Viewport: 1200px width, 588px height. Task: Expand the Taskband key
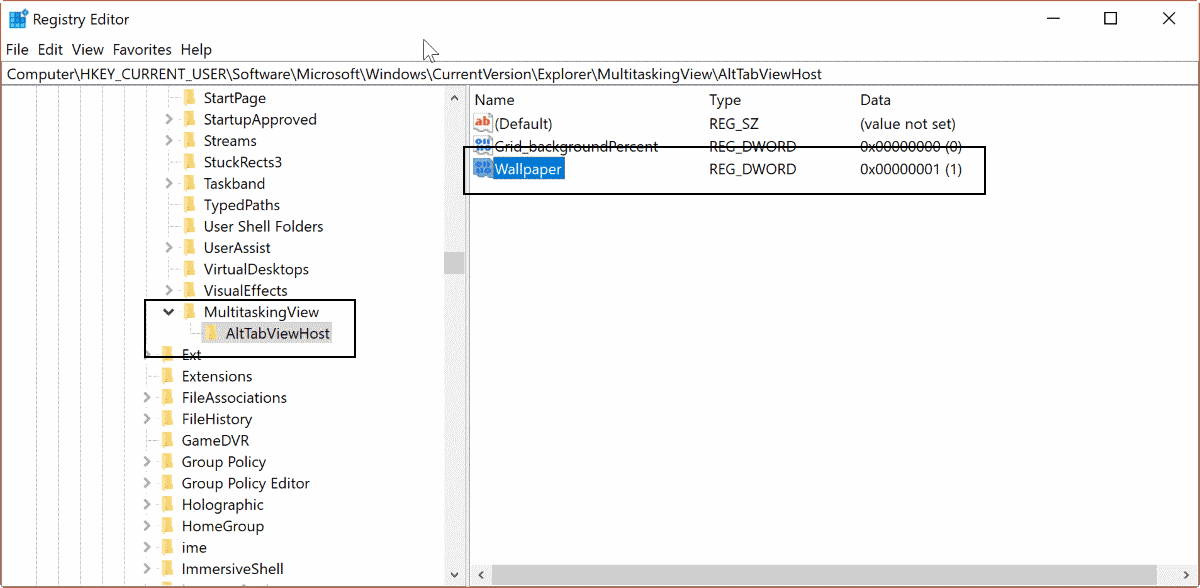point(168,184)
